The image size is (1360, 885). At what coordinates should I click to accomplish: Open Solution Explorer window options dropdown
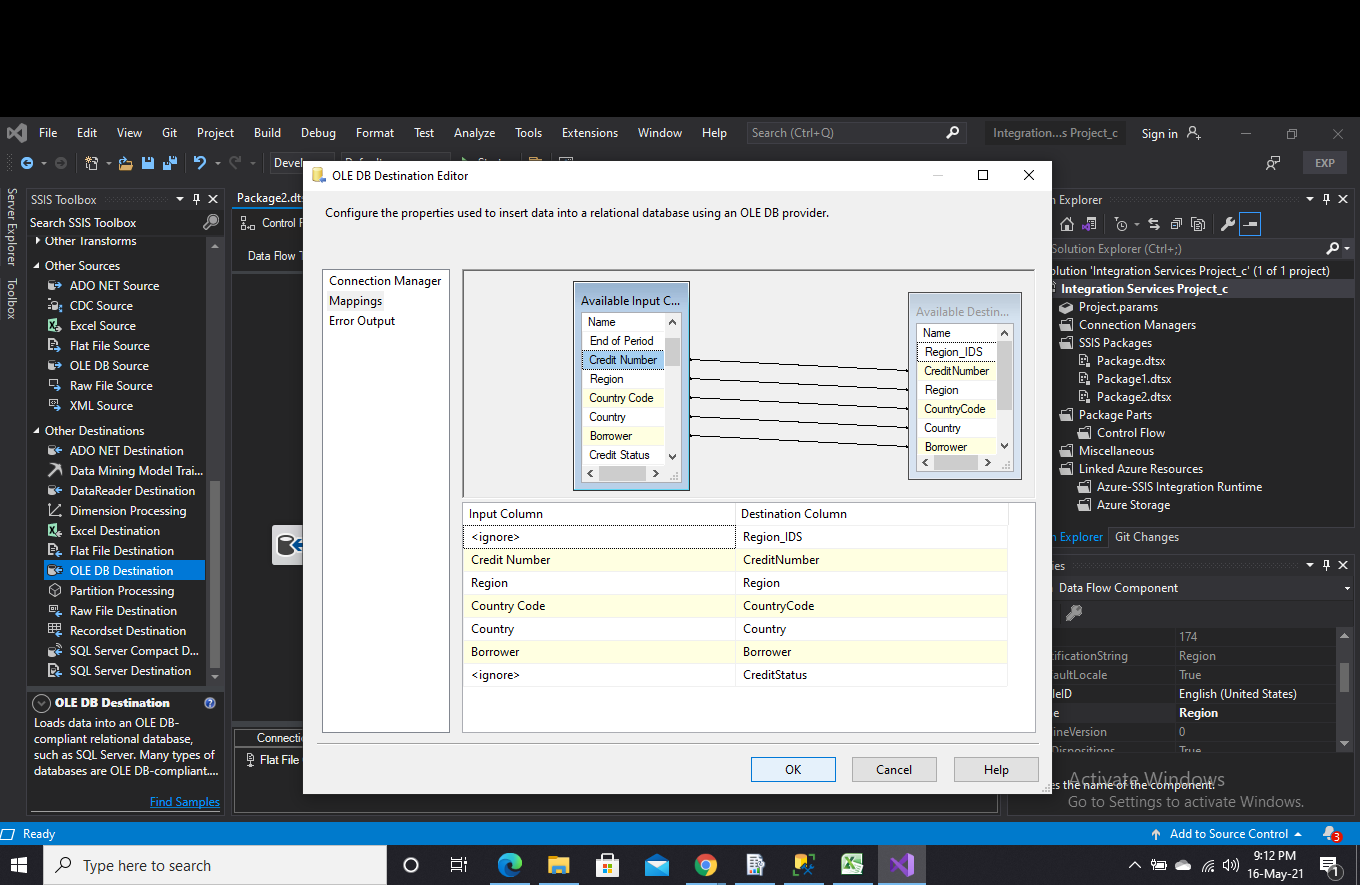[1310, 199]
